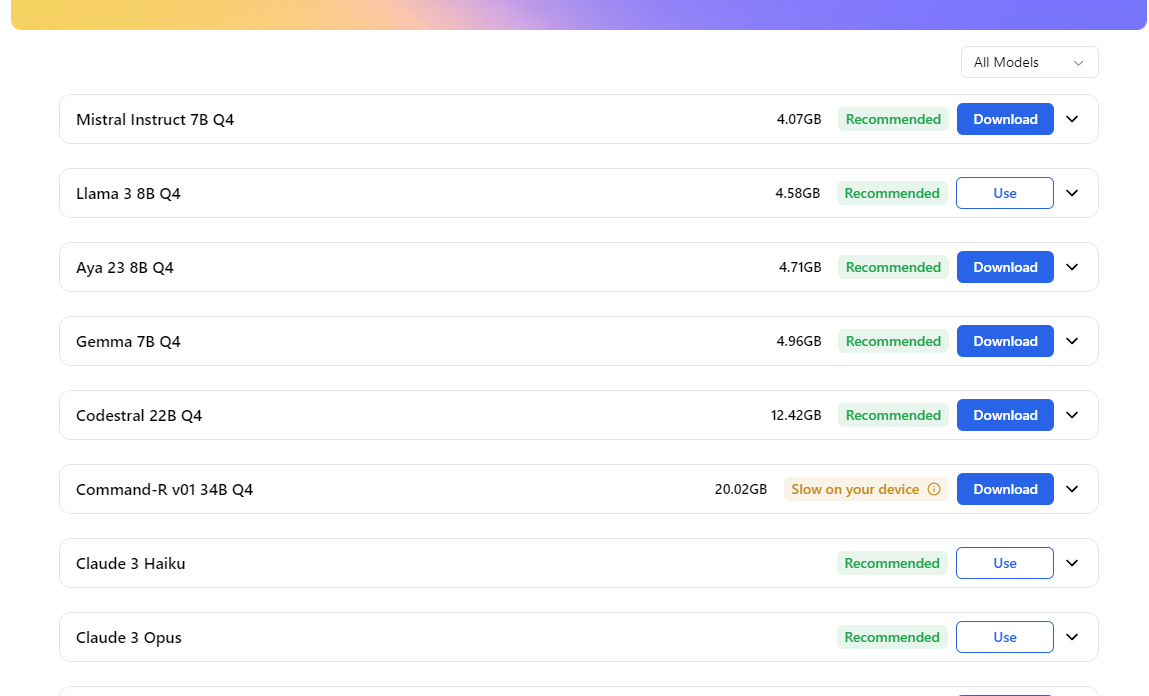Open the All Models filter dropdown

1029,62
